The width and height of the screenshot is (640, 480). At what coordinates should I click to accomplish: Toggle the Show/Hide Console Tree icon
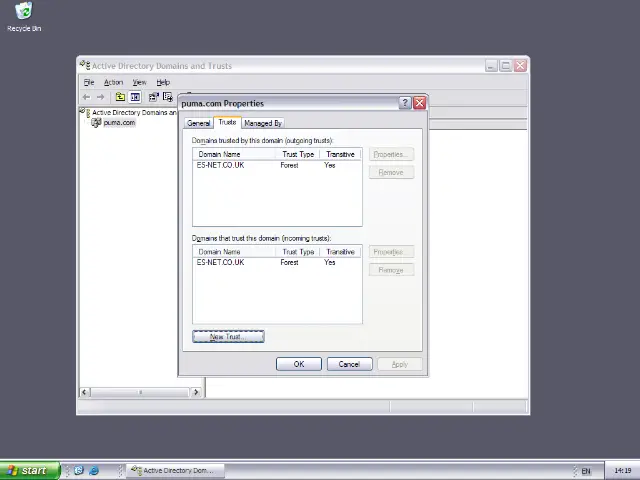click(x=135, y=97)
